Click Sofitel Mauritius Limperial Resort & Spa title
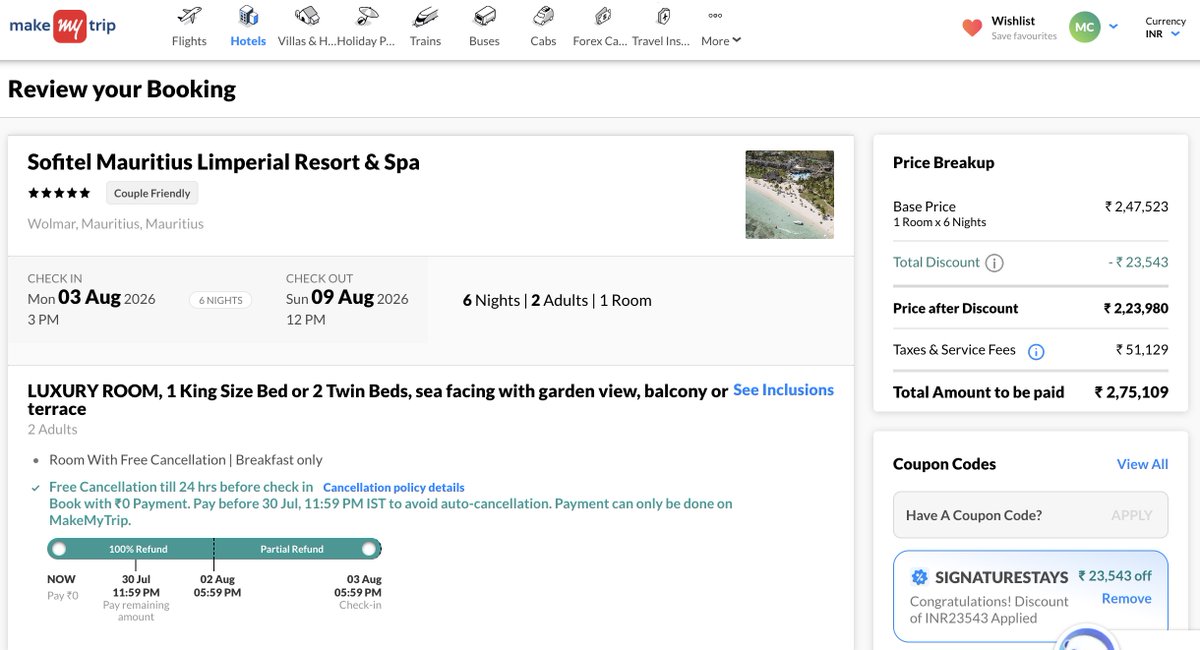Image resolution: width=1200 pixels, height=650 pixels. click(224, 162)
